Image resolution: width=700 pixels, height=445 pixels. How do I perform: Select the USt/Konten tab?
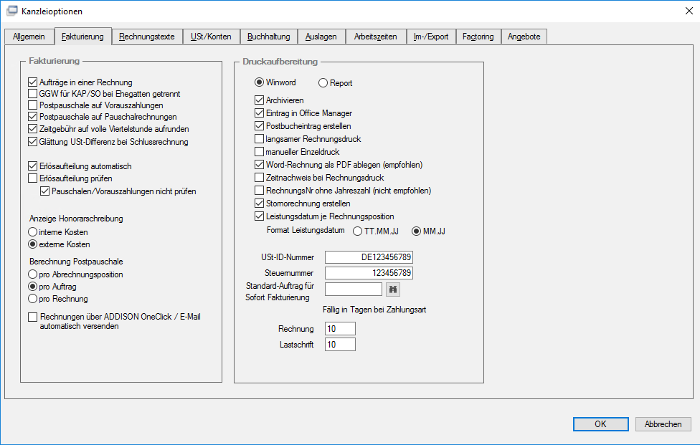211,37
